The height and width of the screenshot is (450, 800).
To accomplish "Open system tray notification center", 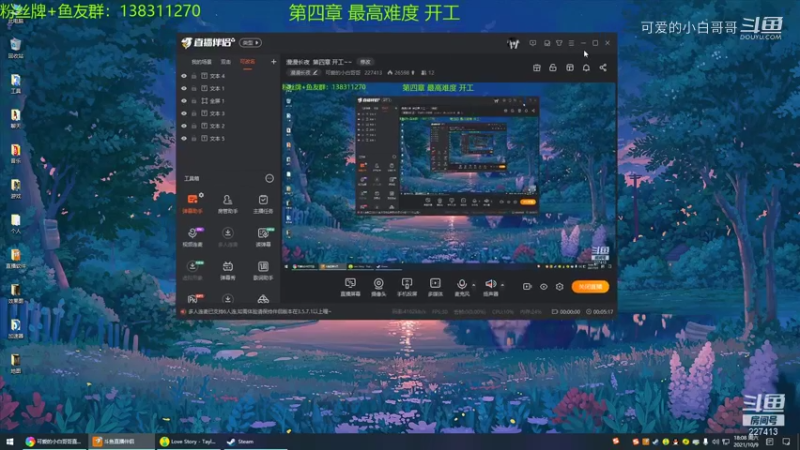I will point(786,441).
